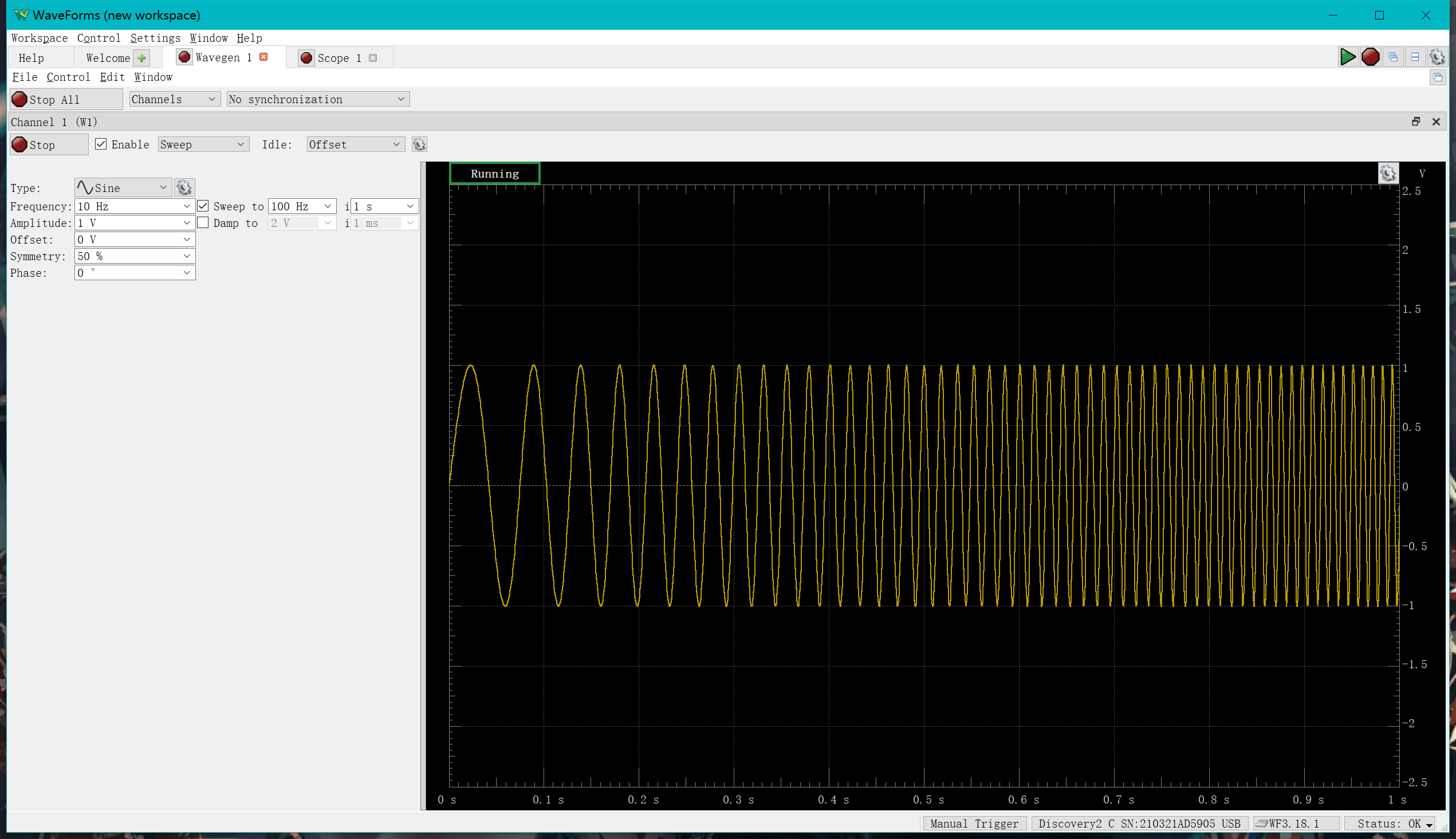Click the Manual Trigger button in the status bar
Screen dimensions: 1456x839
click(x=974, y=824)
